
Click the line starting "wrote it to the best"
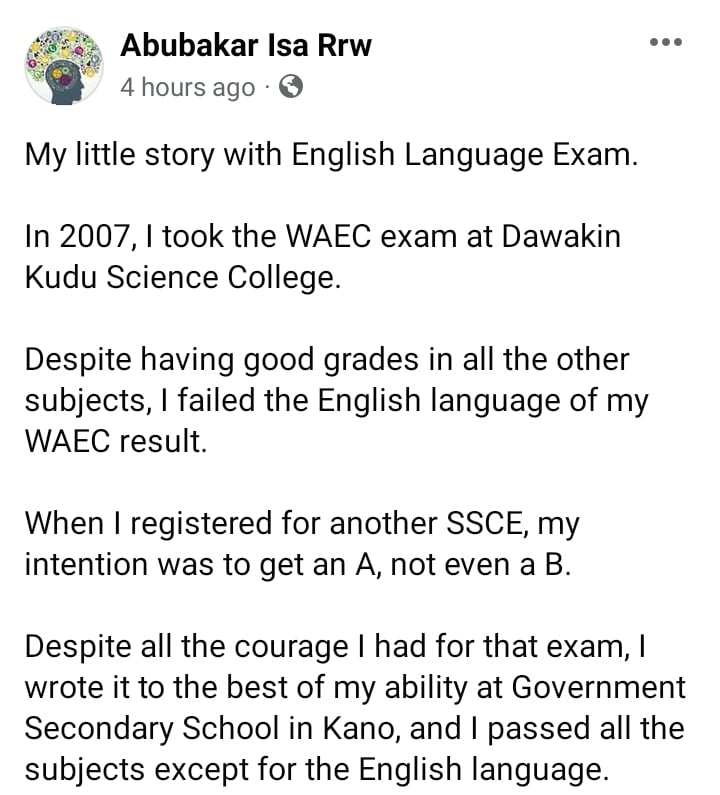(355, 687)
